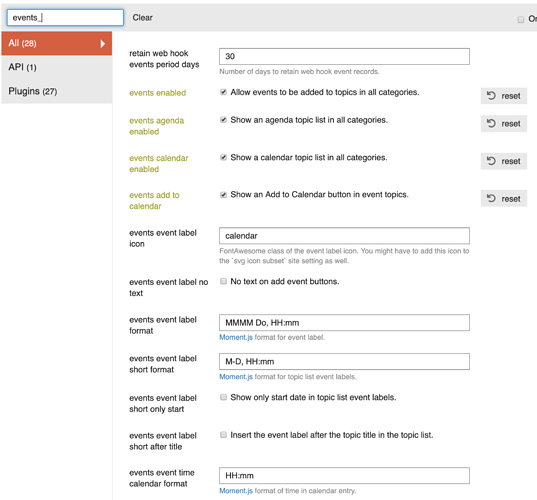Screen dimensions: 537x500
Task: Uncheck Show a calendar topic list checkbox
Action: [223, 158]
